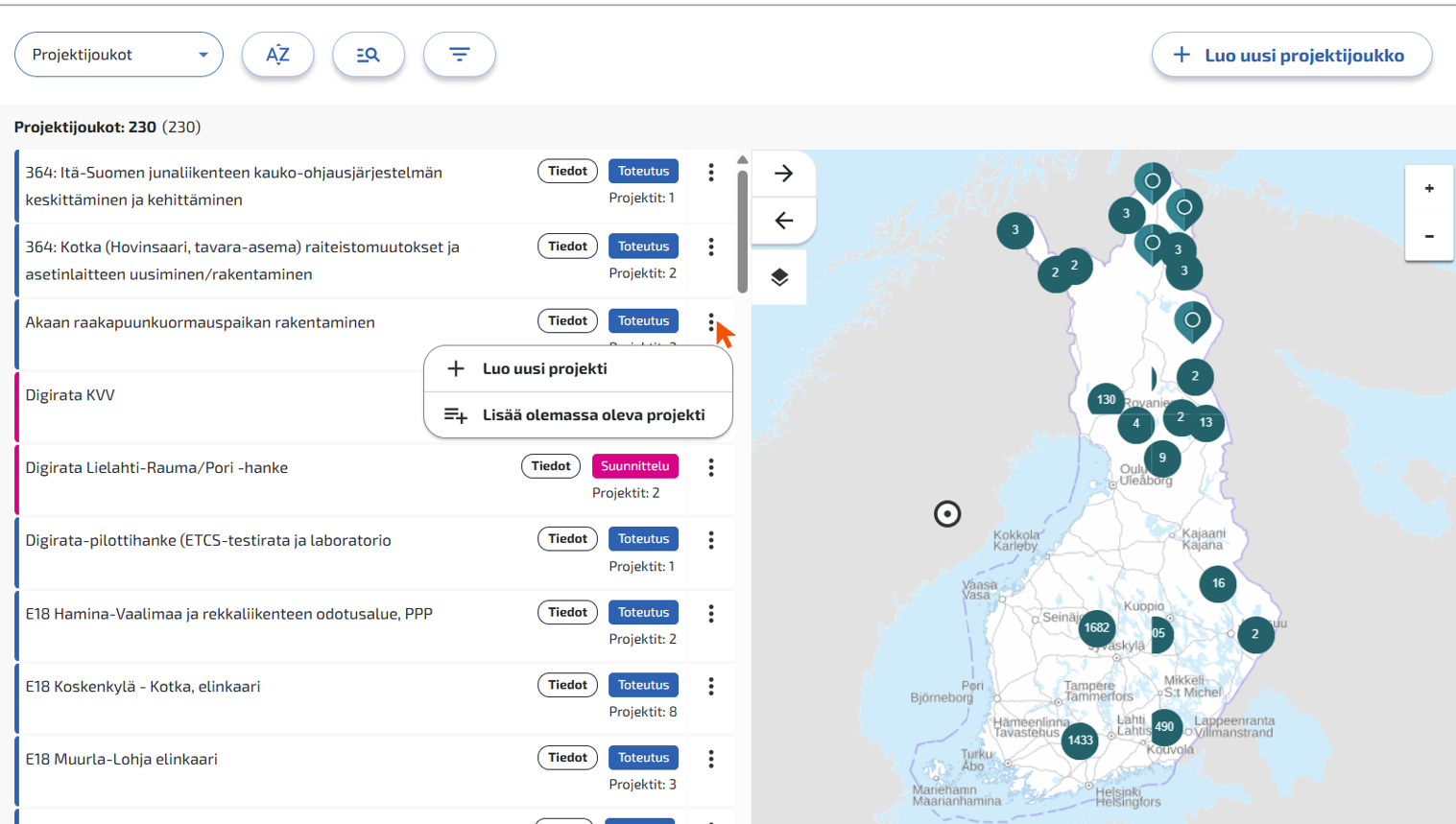Screen dimensions: 1456x824
Task: Close three-dot menu on Akaan raakapuunkuormauspaikan row
Action: (x=711, y=322)
